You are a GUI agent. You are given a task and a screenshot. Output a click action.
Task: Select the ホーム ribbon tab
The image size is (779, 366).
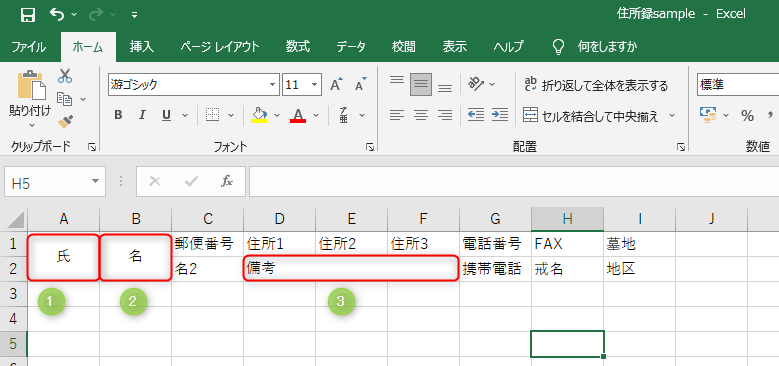tap(88, 47)
